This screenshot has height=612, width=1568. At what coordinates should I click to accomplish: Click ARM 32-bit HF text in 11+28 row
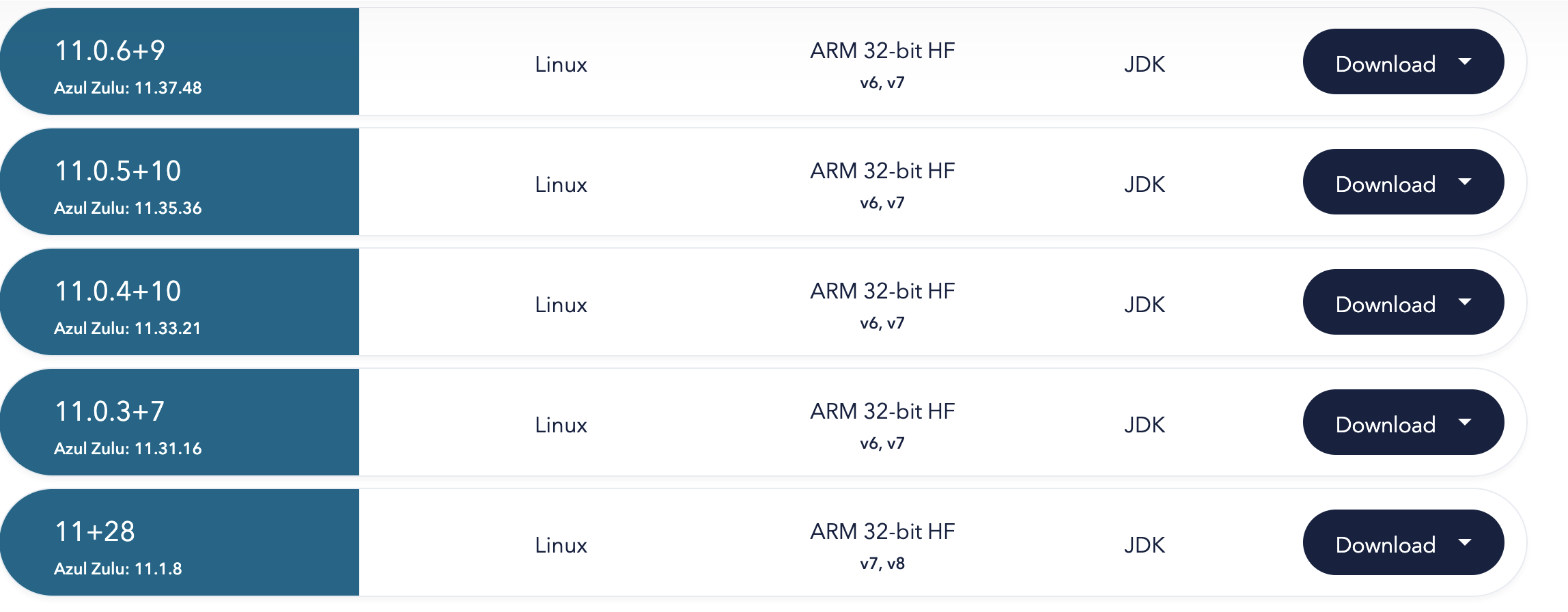(882, 531)
